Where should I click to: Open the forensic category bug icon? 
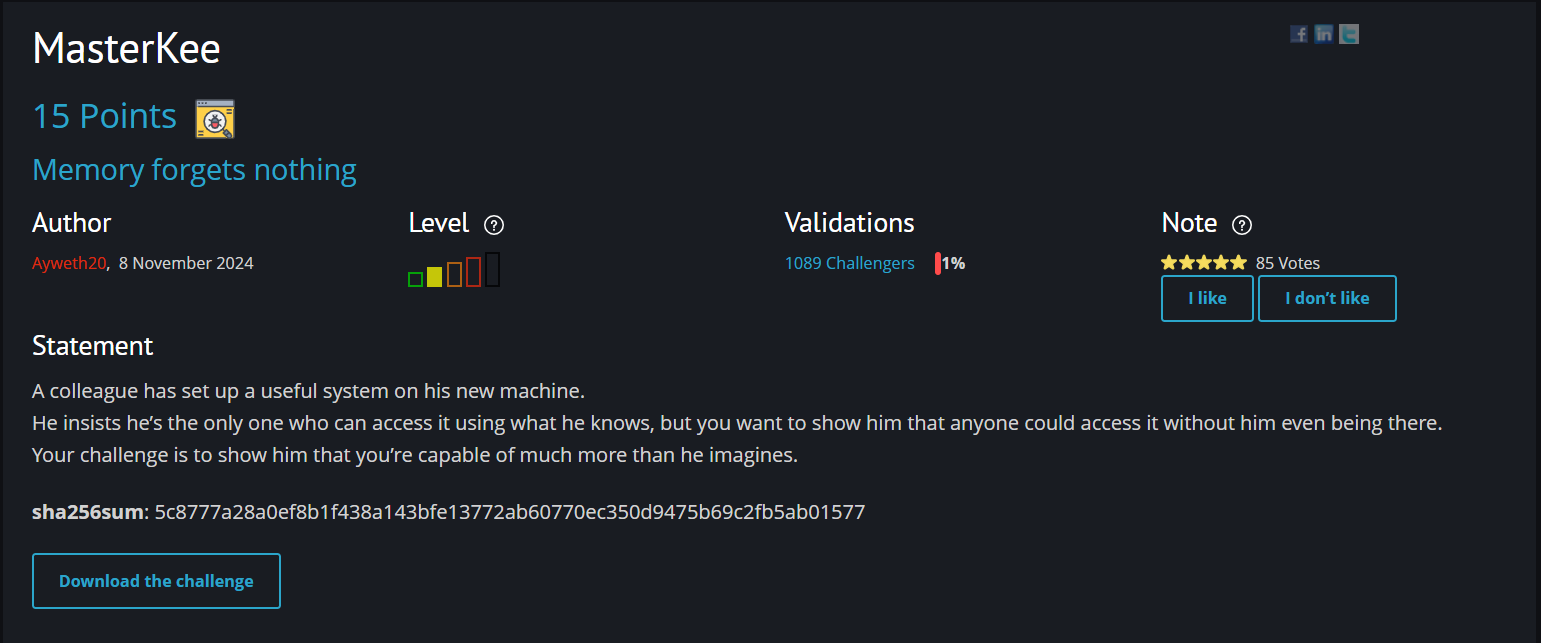215,118
